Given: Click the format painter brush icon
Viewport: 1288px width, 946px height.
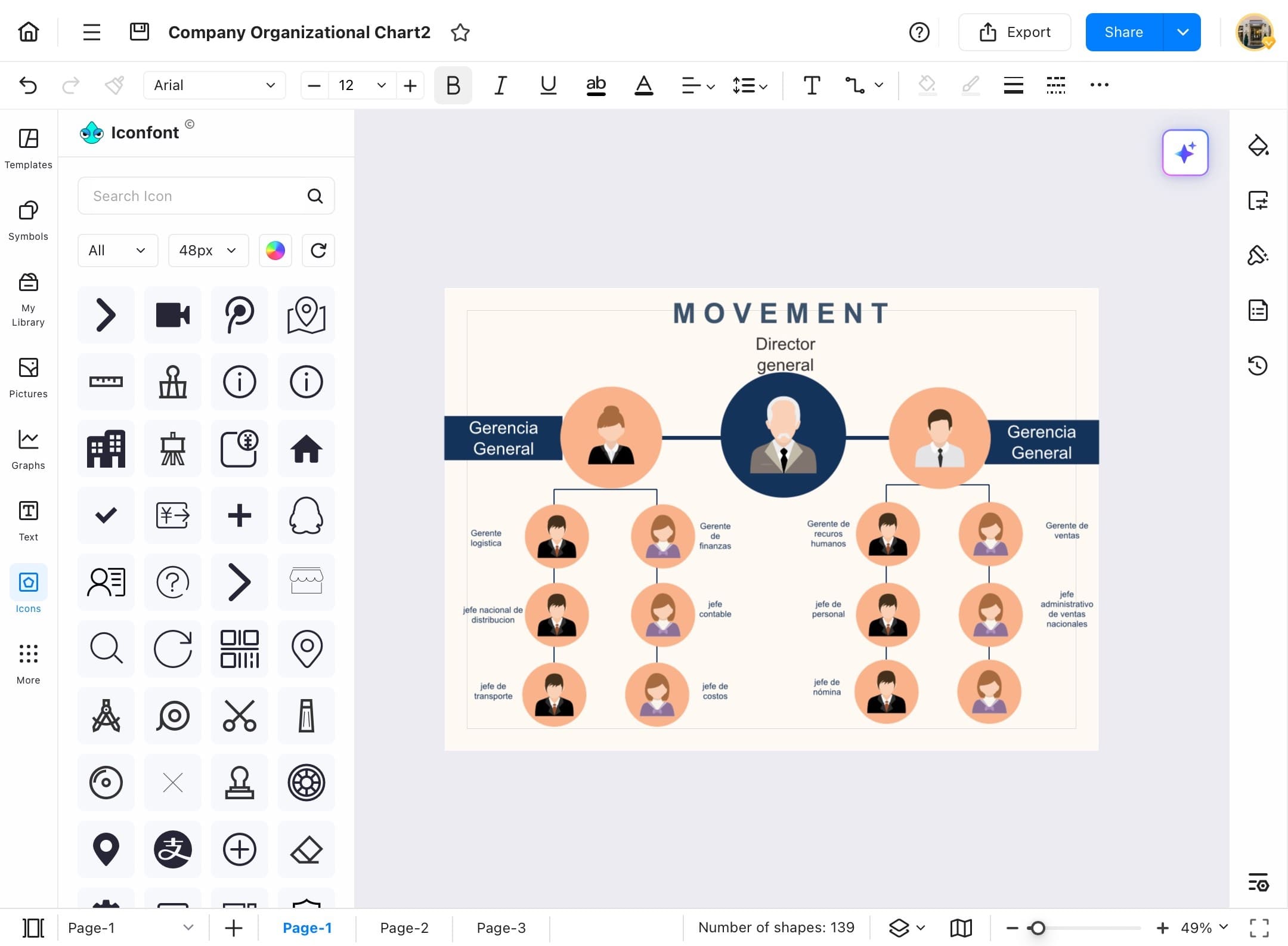Looking at the screenshot, I should pyautogui.click(x=114, y=85).
